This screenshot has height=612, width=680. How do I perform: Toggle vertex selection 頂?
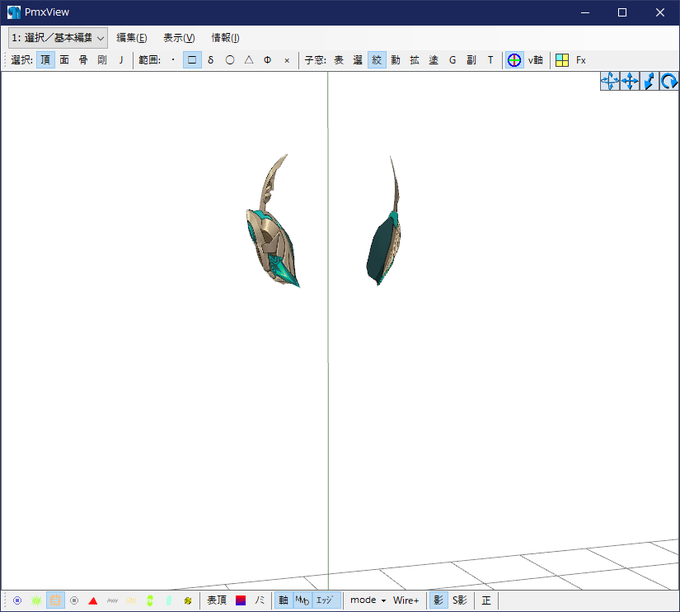point(45,60)
